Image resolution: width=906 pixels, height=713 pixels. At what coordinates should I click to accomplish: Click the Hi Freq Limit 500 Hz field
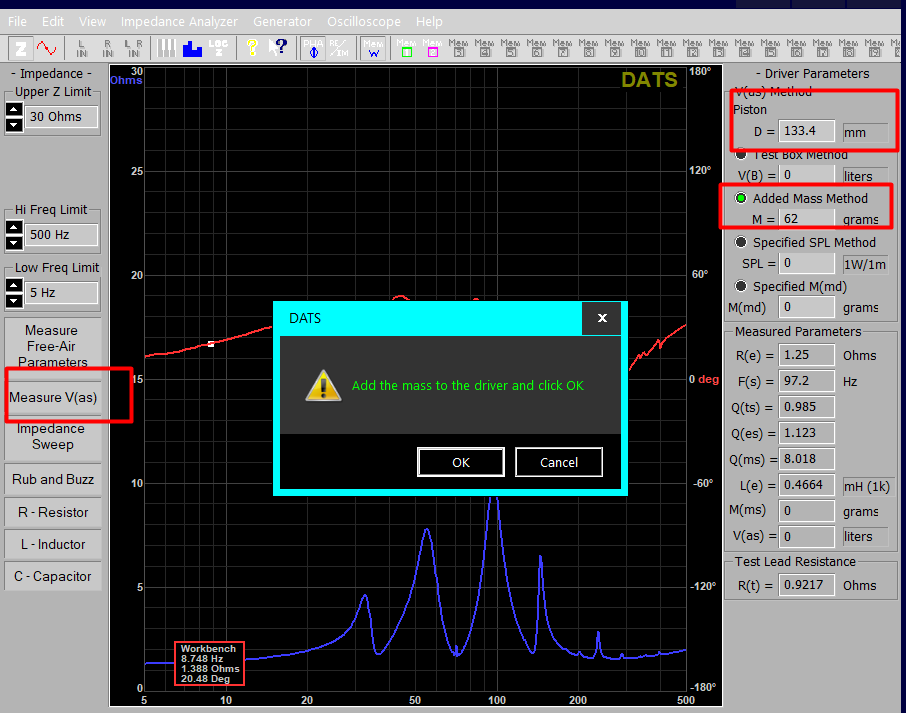click(x=61, y=235)
